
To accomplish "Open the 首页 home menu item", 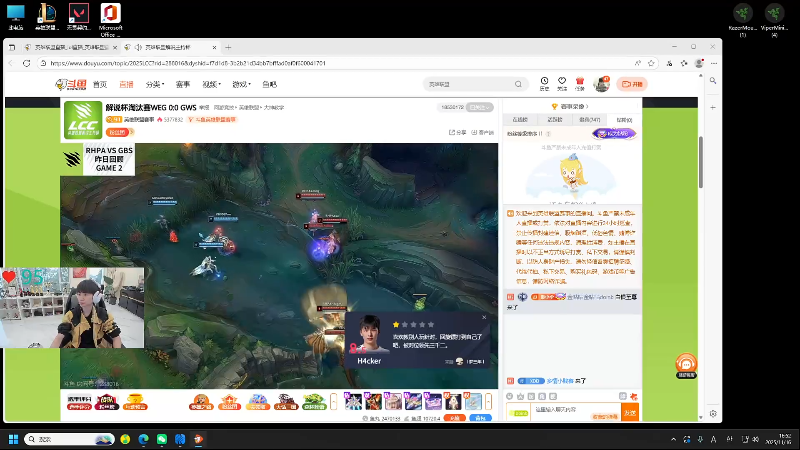I will [x=100, y=84].
